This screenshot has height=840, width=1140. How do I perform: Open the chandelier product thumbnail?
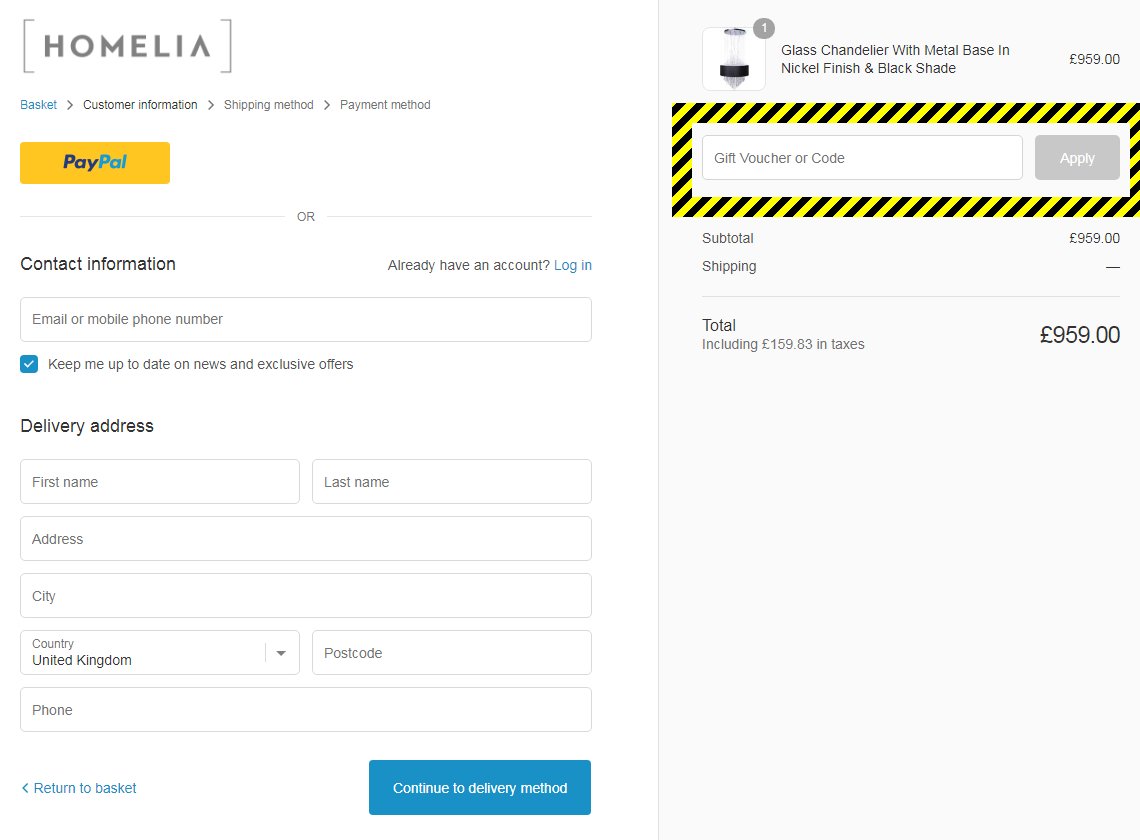coord(733,59)
